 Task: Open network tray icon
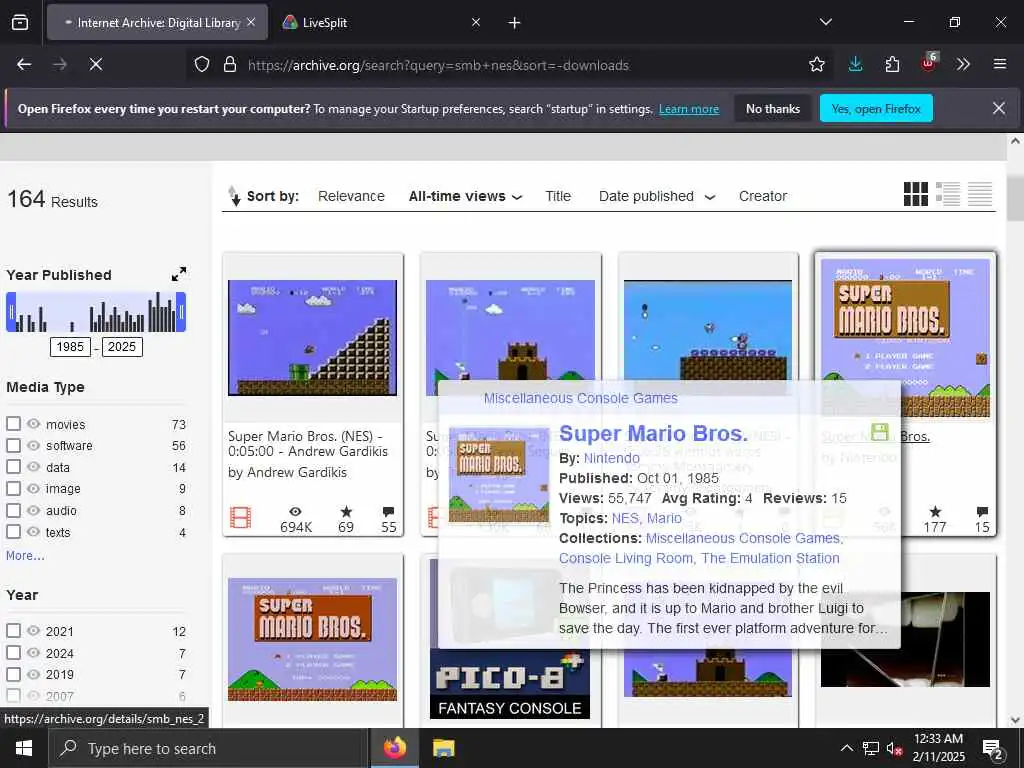[x=871, y=748]
